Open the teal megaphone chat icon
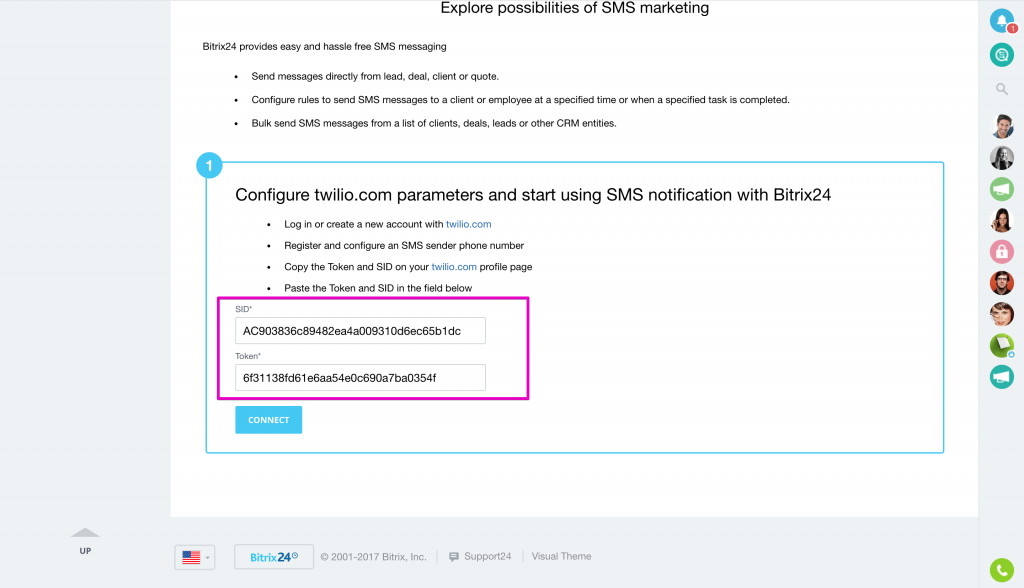Screen dimensions: 1024x588 pos(1002,377)
